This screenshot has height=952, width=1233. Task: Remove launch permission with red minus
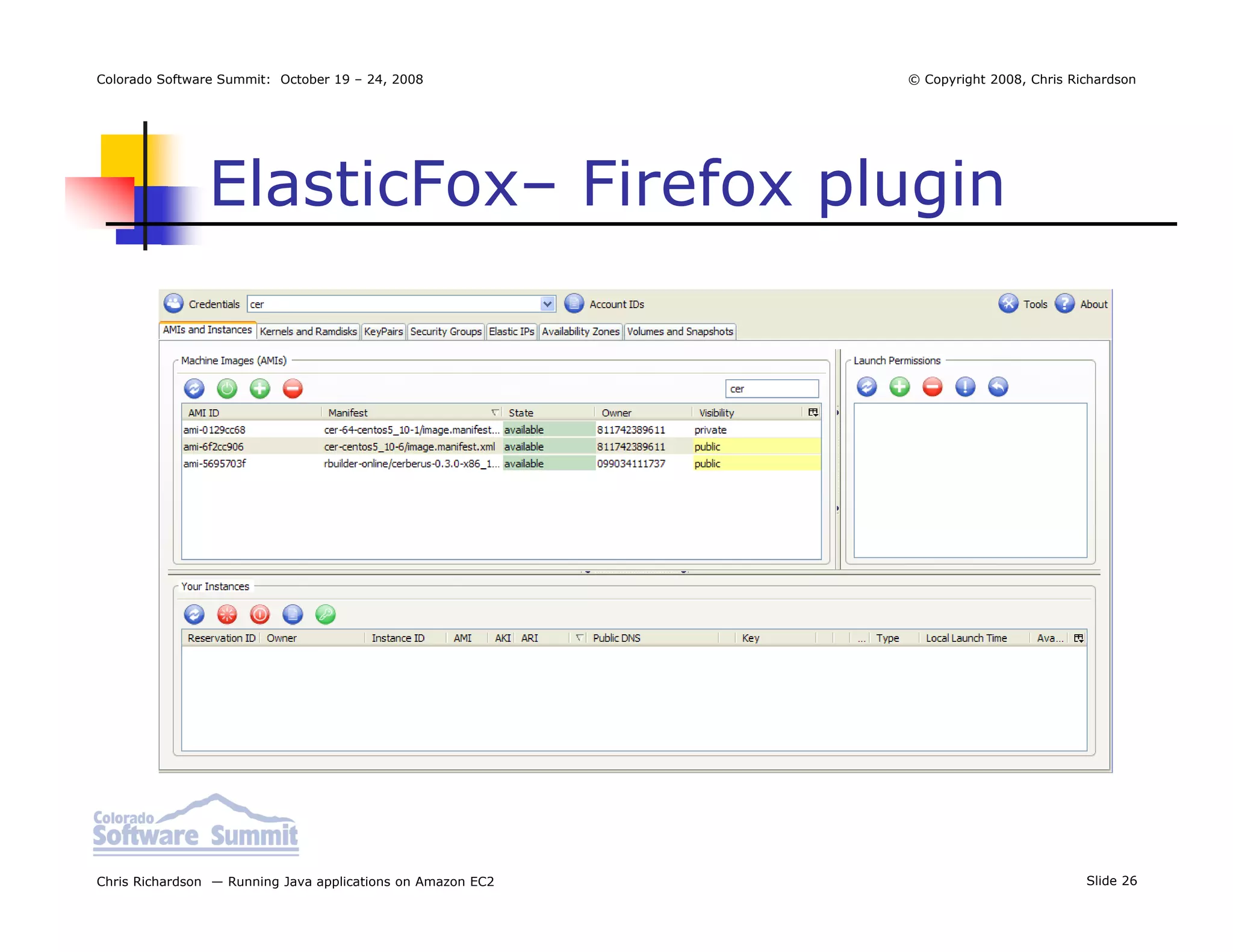(x=933, y=387)
